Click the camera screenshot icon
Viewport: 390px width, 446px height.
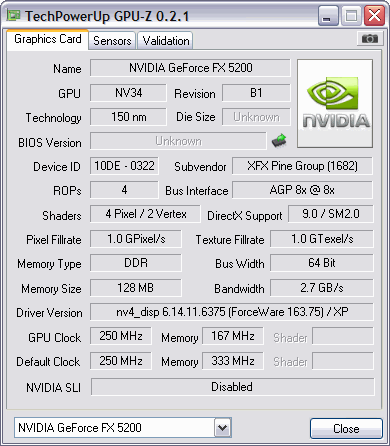[x=369, y=39]
